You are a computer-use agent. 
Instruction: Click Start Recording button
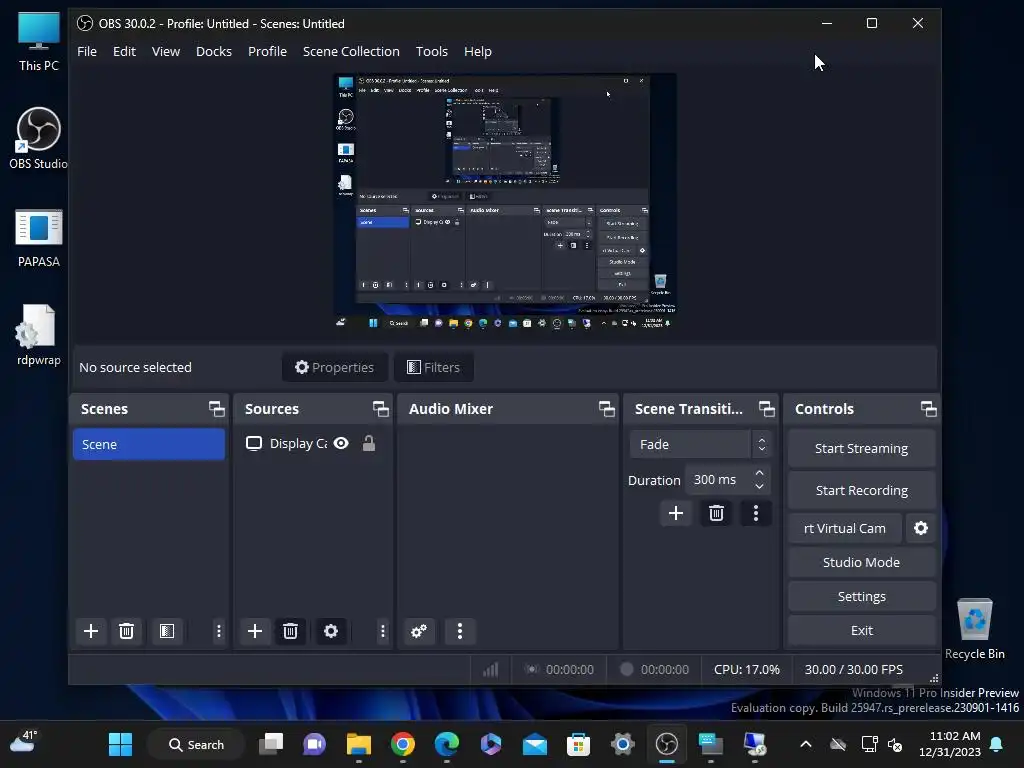(x=861, y=490)
